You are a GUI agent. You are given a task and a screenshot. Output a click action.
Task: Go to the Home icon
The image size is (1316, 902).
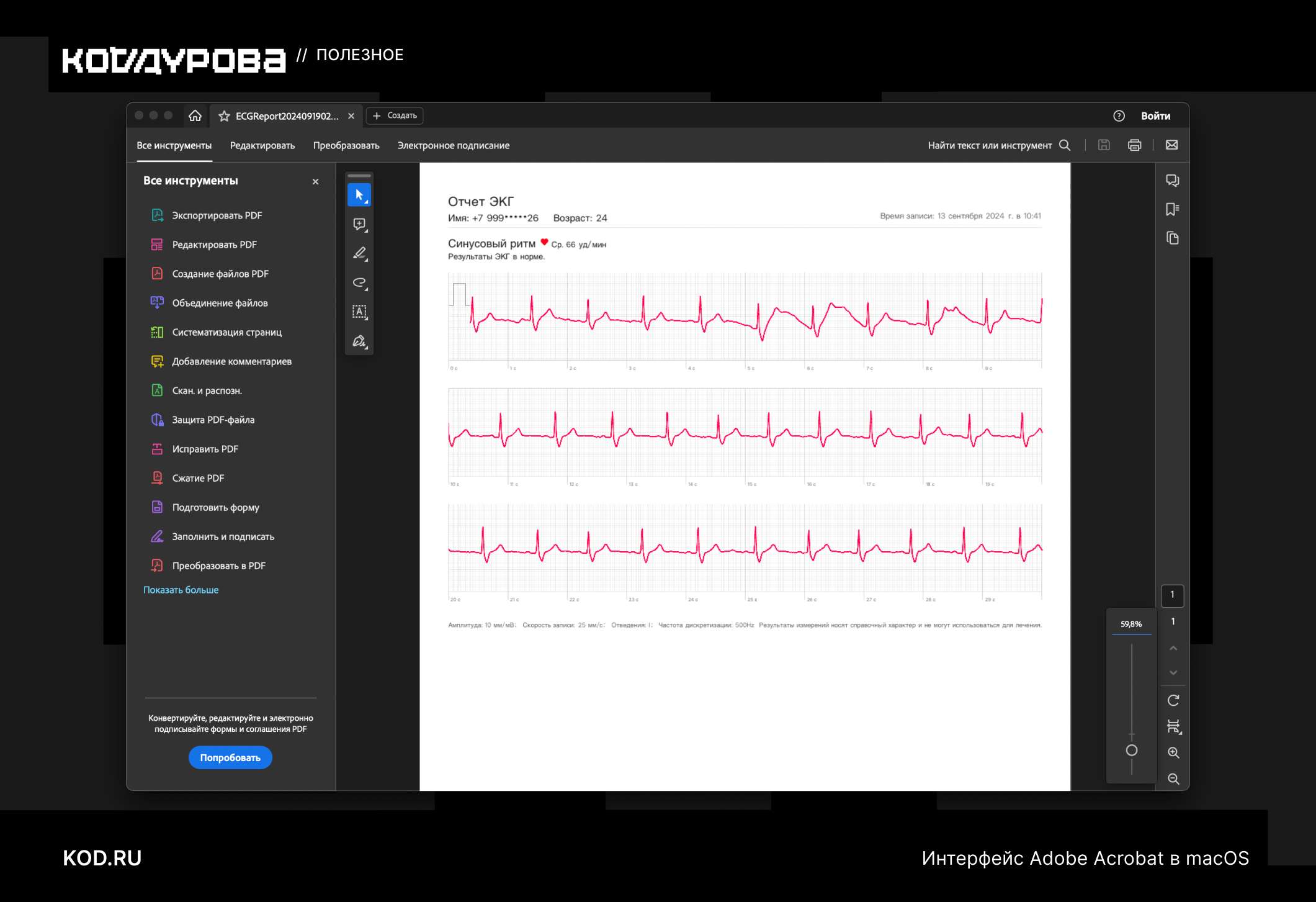pyautogui.click(x=195, y=116)
